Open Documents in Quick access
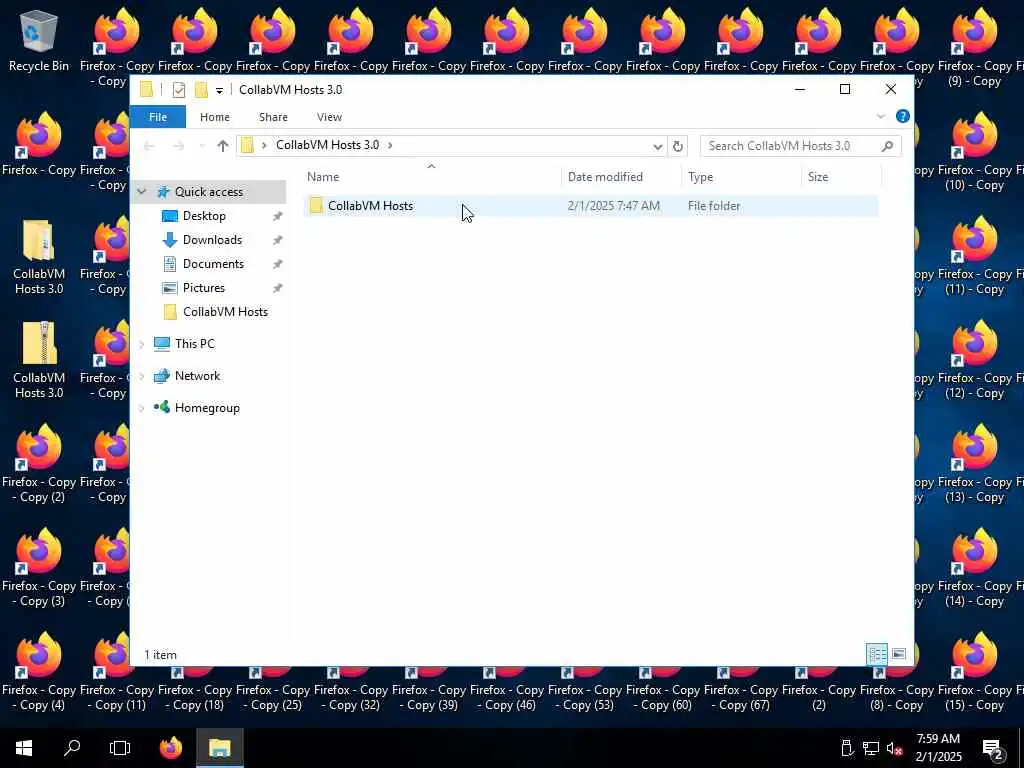1024x768 pixels. 213,264
